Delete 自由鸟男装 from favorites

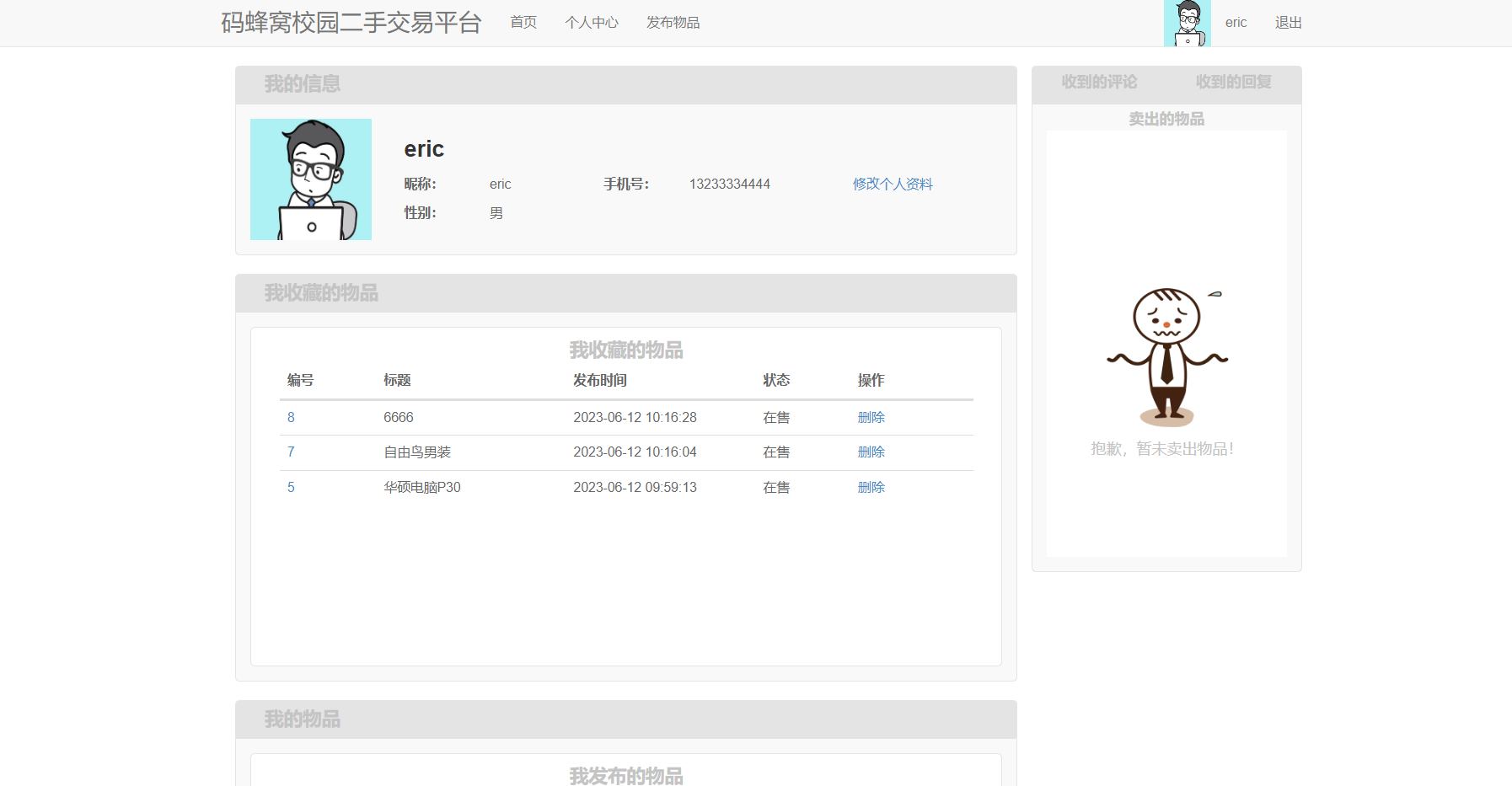pos(871,452)
